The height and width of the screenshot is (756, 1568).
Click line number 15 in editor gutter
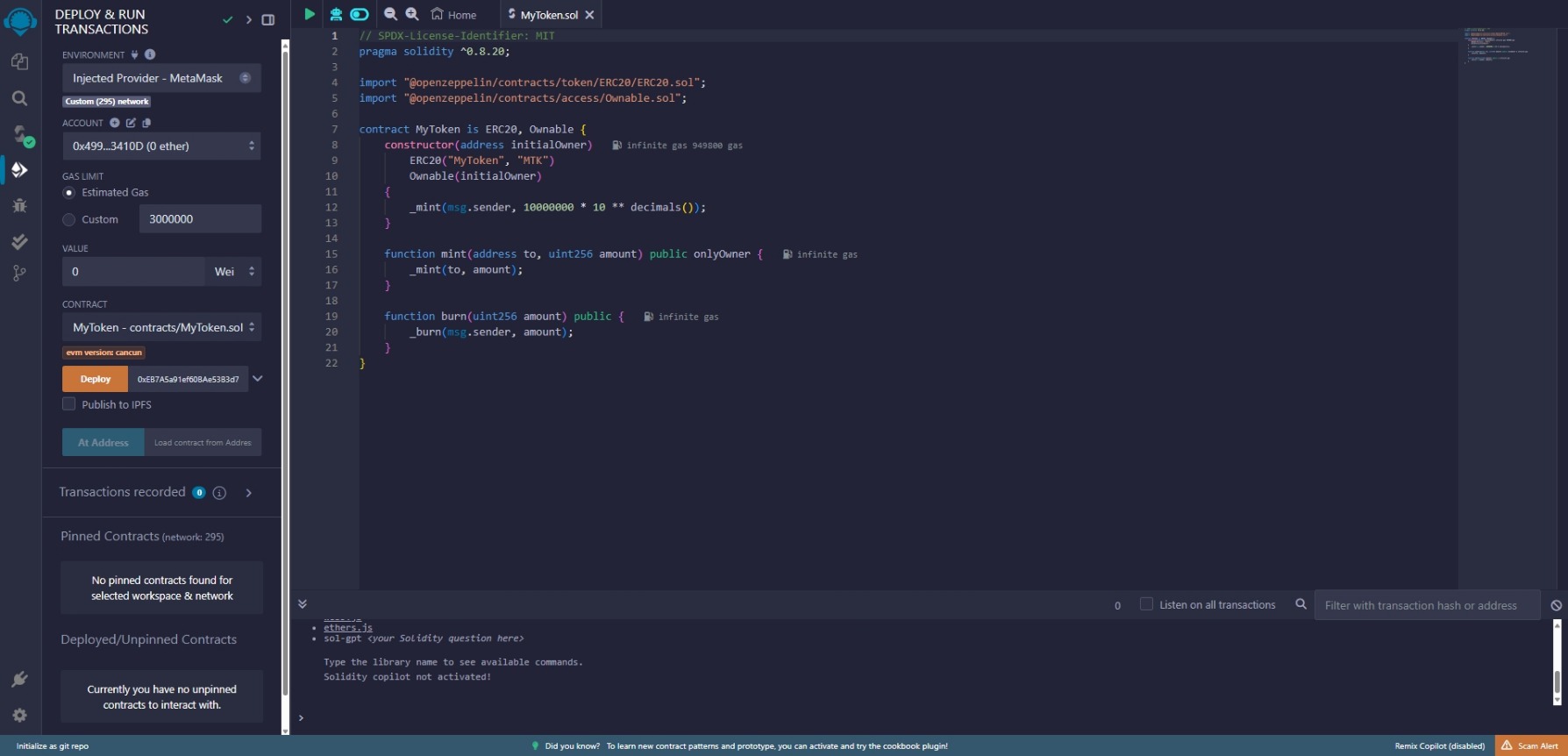click(331, 254)
